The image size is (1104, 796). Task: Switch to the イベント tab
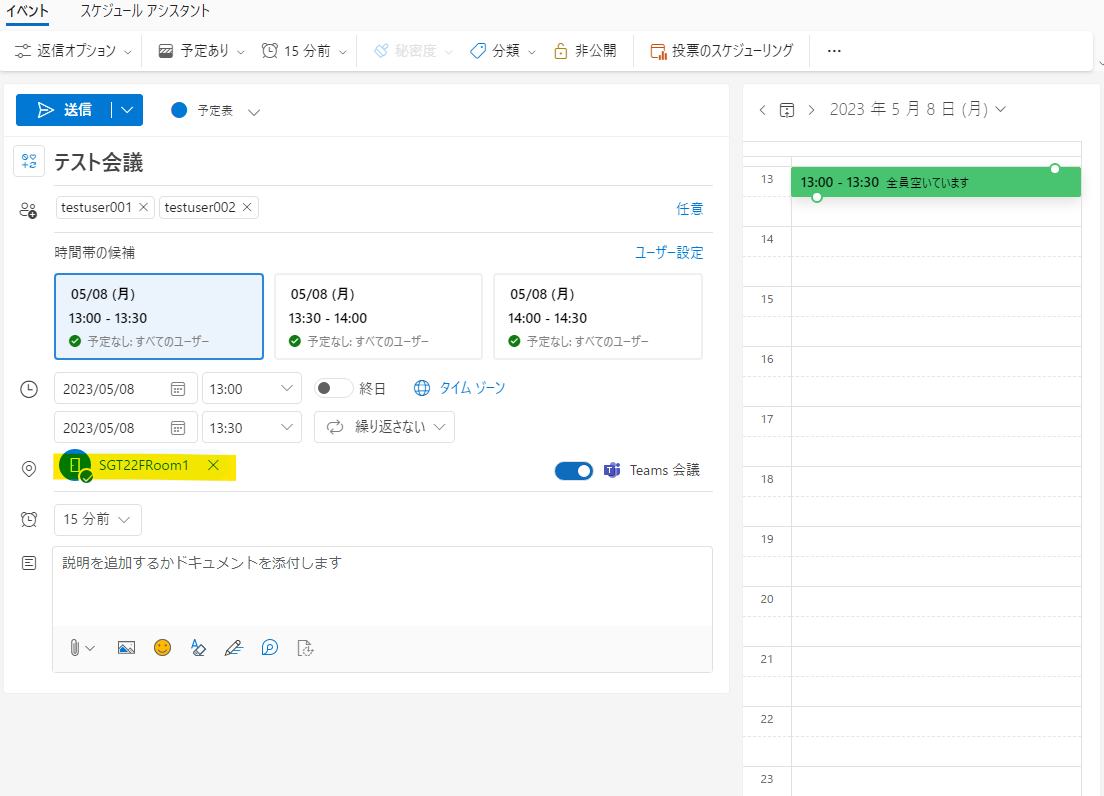point(27,11)
